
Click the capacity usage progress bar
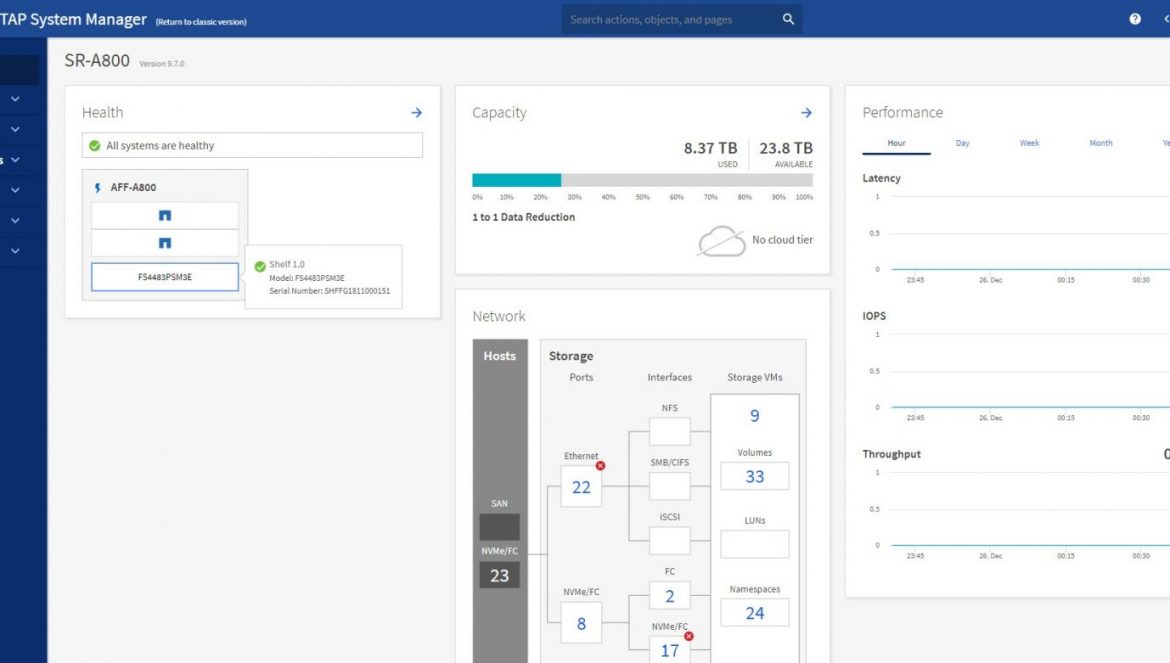[642, 180]
